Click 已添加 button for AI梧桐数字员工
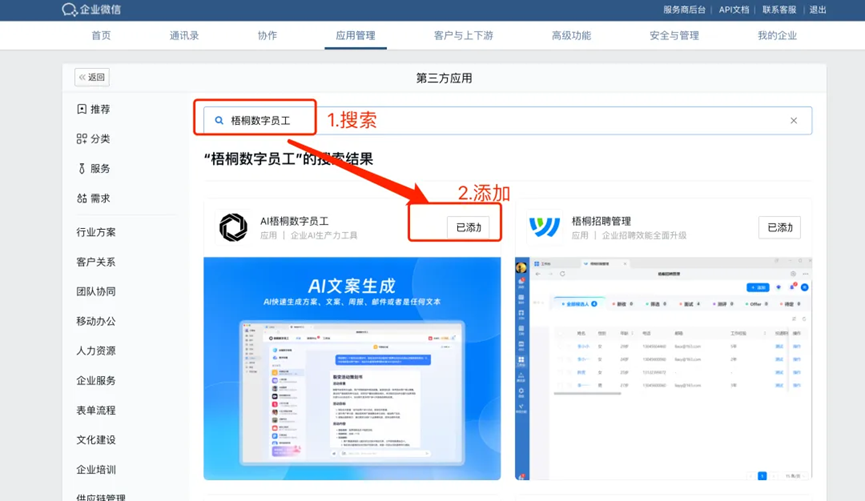 (468, 227)
